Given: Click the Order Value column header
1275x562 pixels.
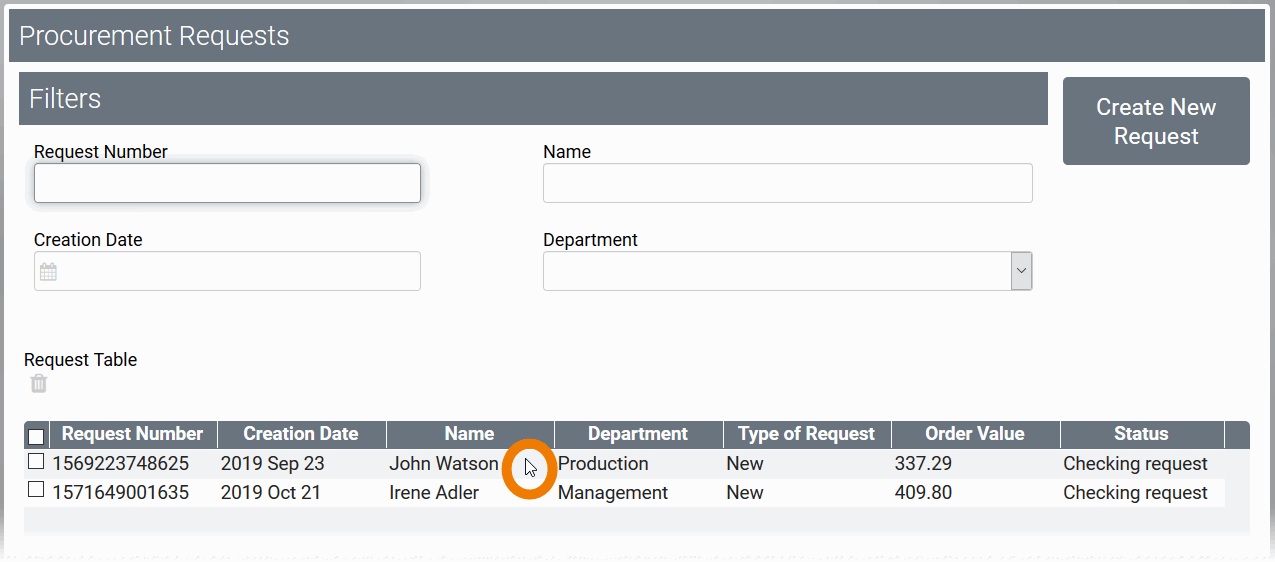Looking at the screenshot, I should pyautogui.click(x=974, y=434).
